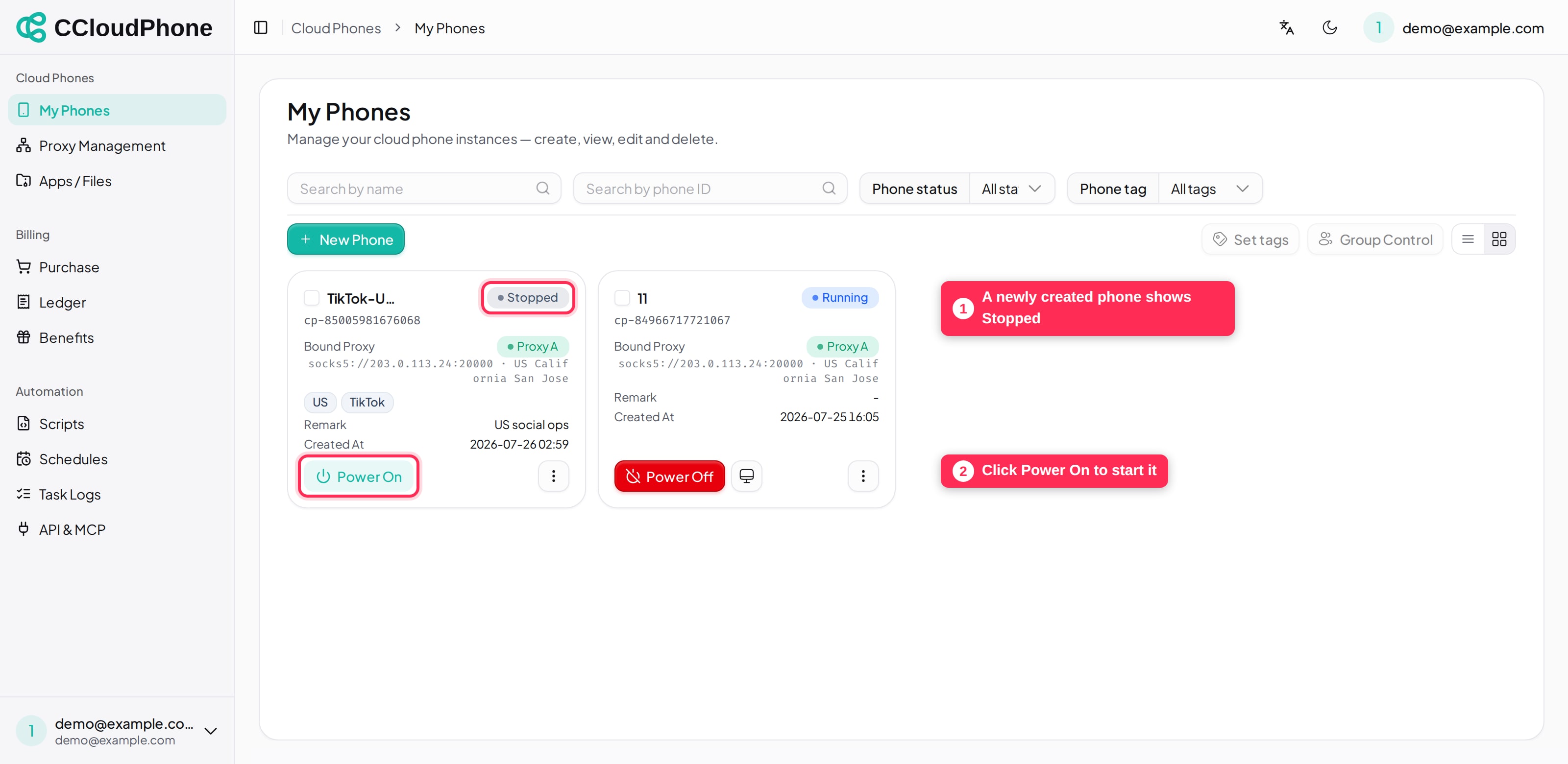Expand the account menu chevron in sidebar

click(211, 731)
